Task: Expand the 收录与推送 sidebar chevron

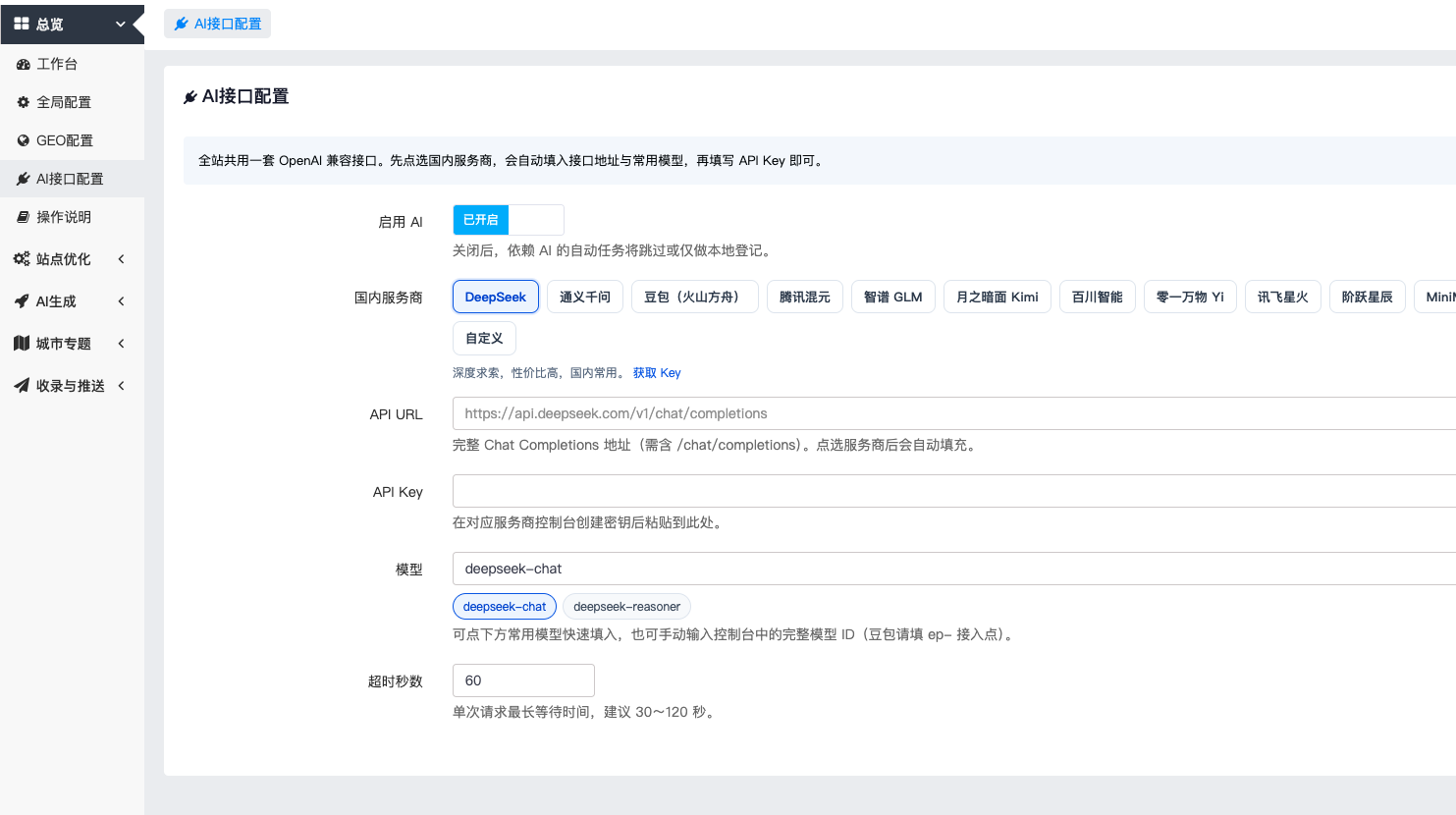Action: pos(122,386)
